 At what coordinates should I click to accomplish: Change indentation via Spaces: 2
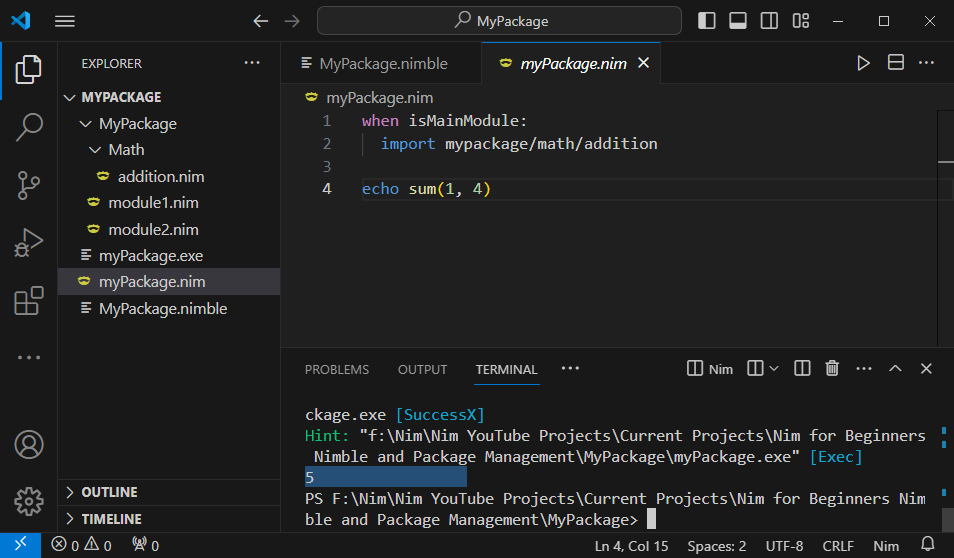tap(716, 546)
